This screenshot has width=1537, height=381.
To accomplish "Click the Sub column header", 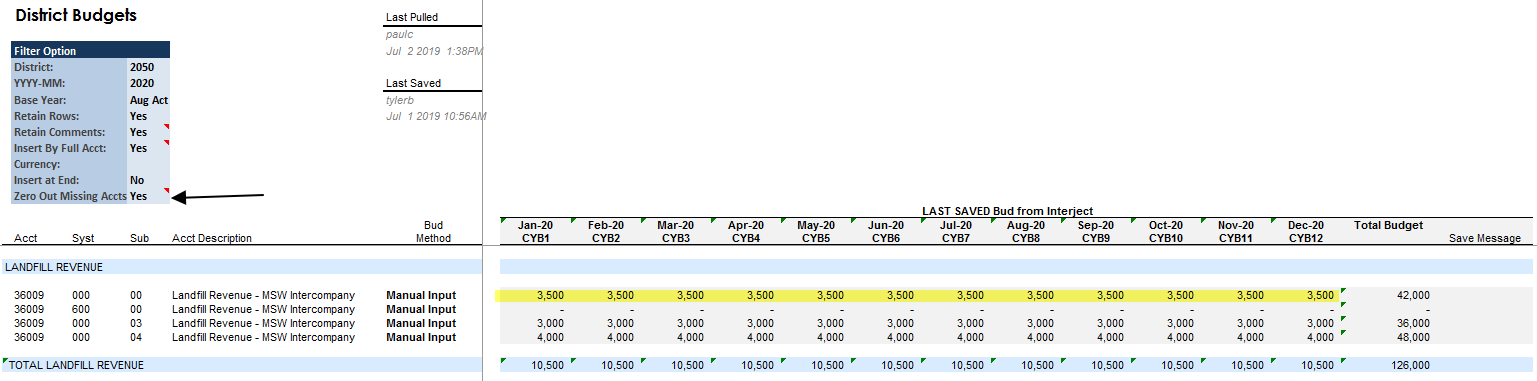I will tap(139, 238).
